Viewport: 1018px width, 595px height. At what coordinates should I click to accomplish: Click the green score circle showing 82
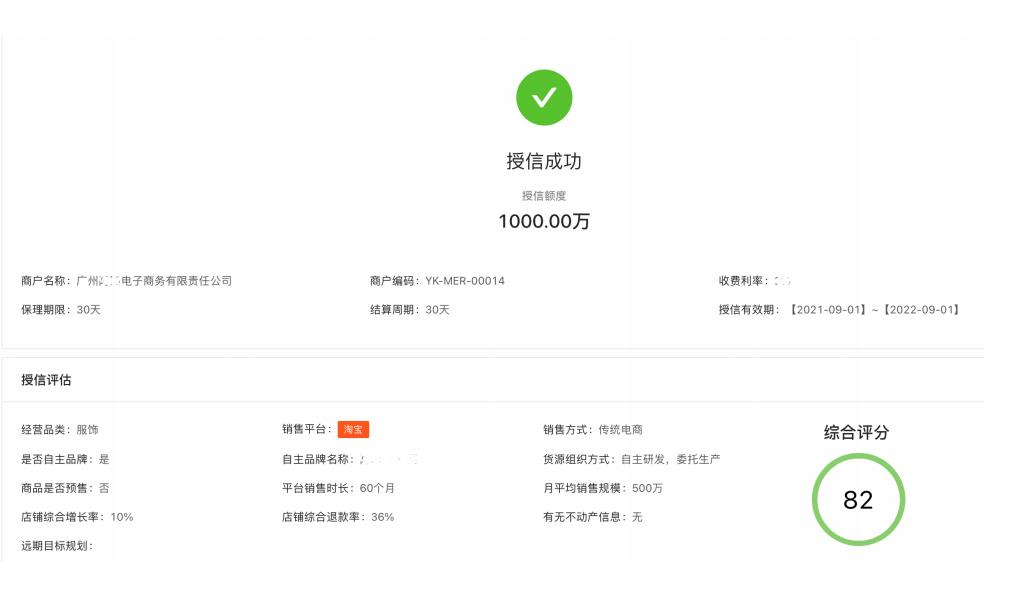(x=858, y=500)
